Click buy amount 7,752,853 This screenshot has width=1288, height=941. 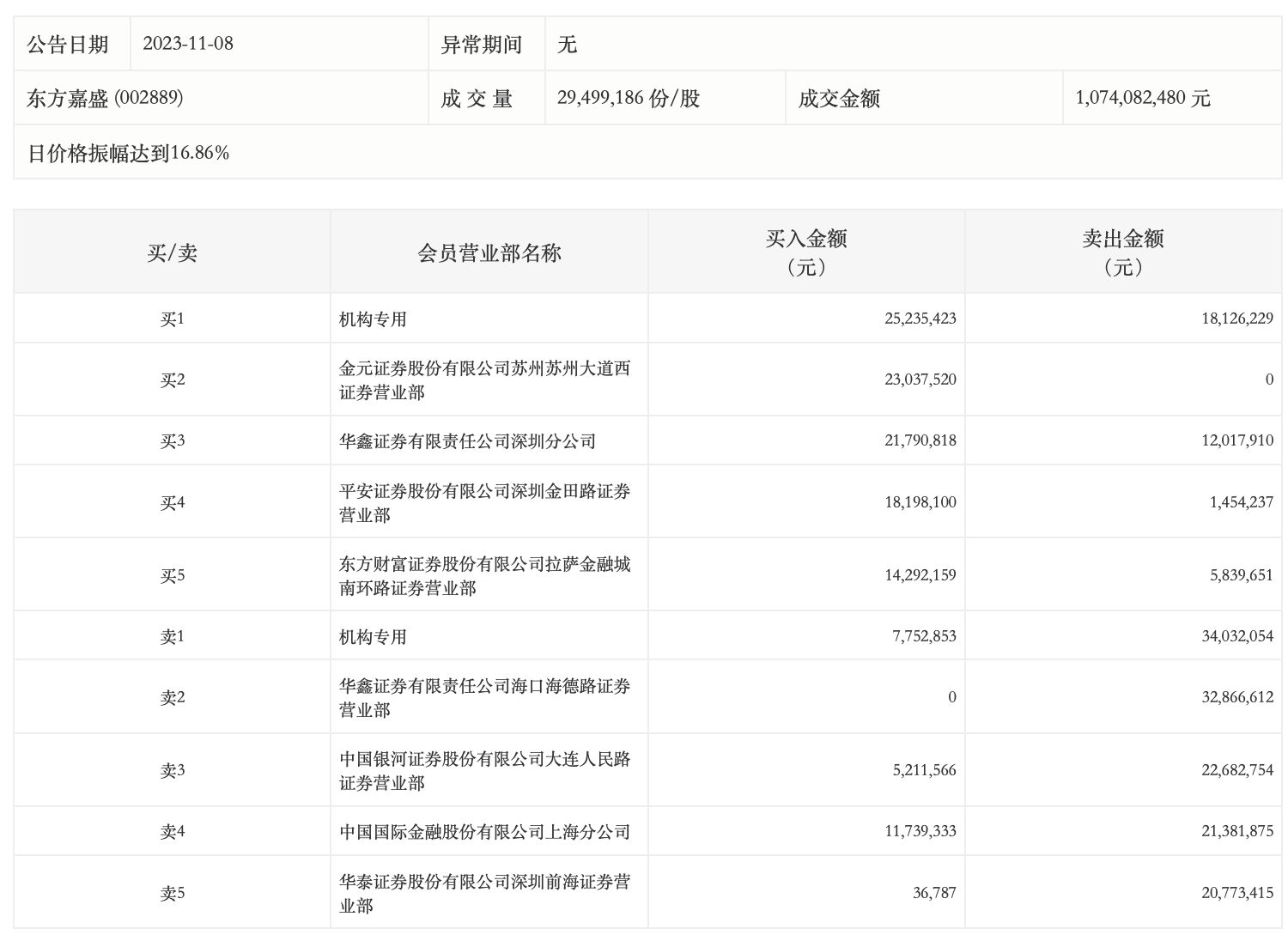924,636
